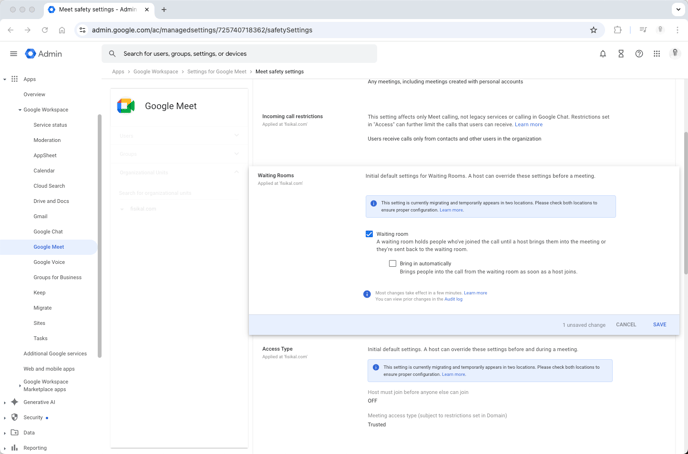Viewport: 688px width, 454px height.
Task: Collapse the Google Workspace tree node
Action: pos(20,110)
